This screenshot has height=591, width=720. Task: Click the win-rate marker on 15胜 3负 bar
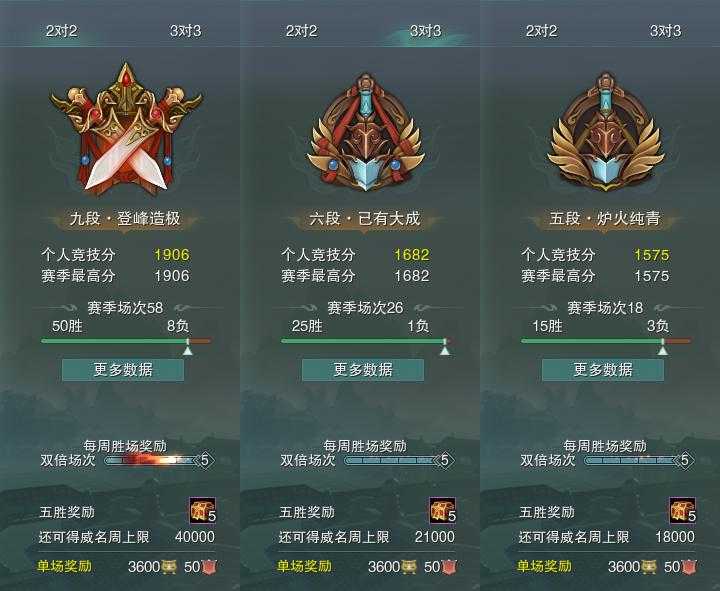pos(663,350)
